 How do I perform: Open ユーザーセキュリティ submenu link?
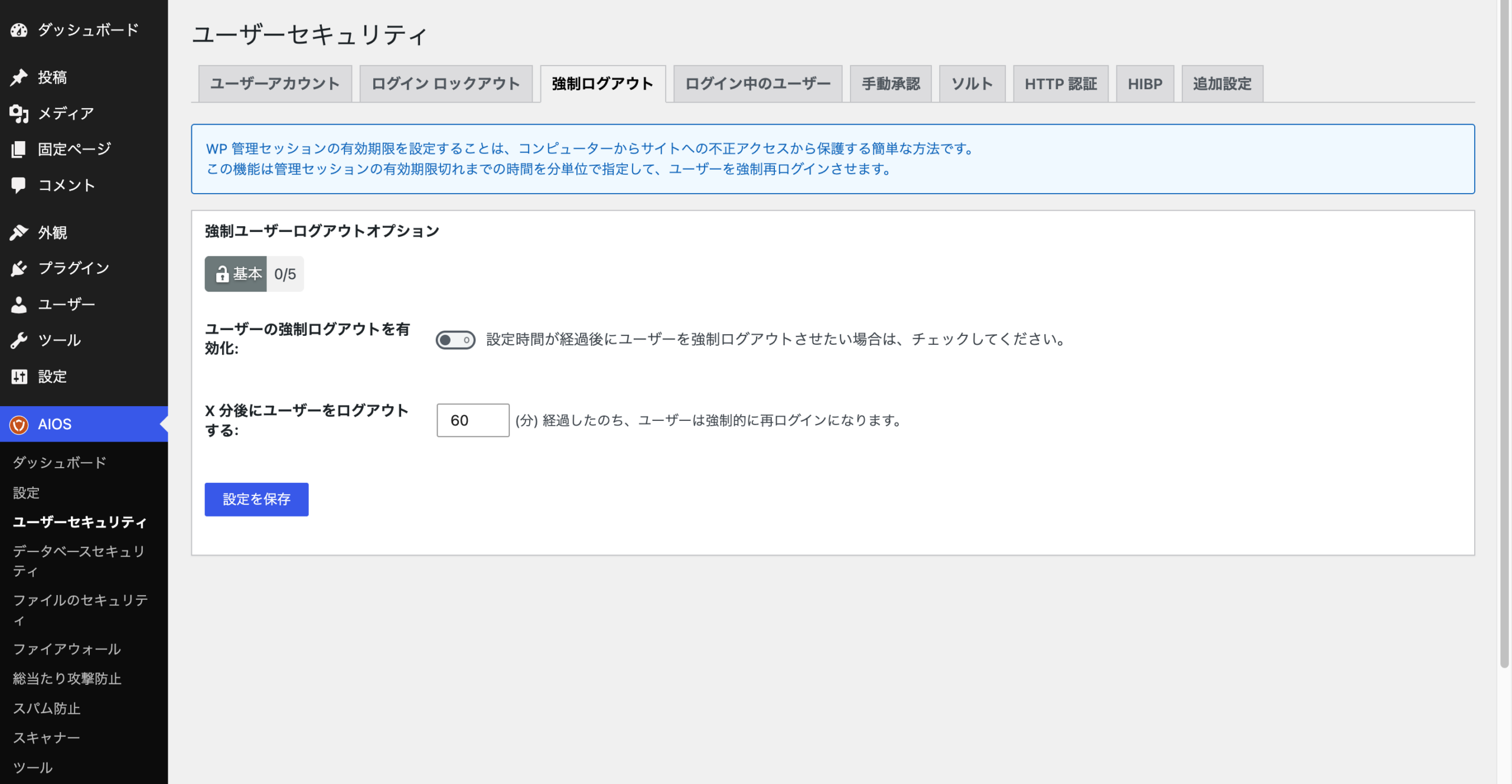80,522
